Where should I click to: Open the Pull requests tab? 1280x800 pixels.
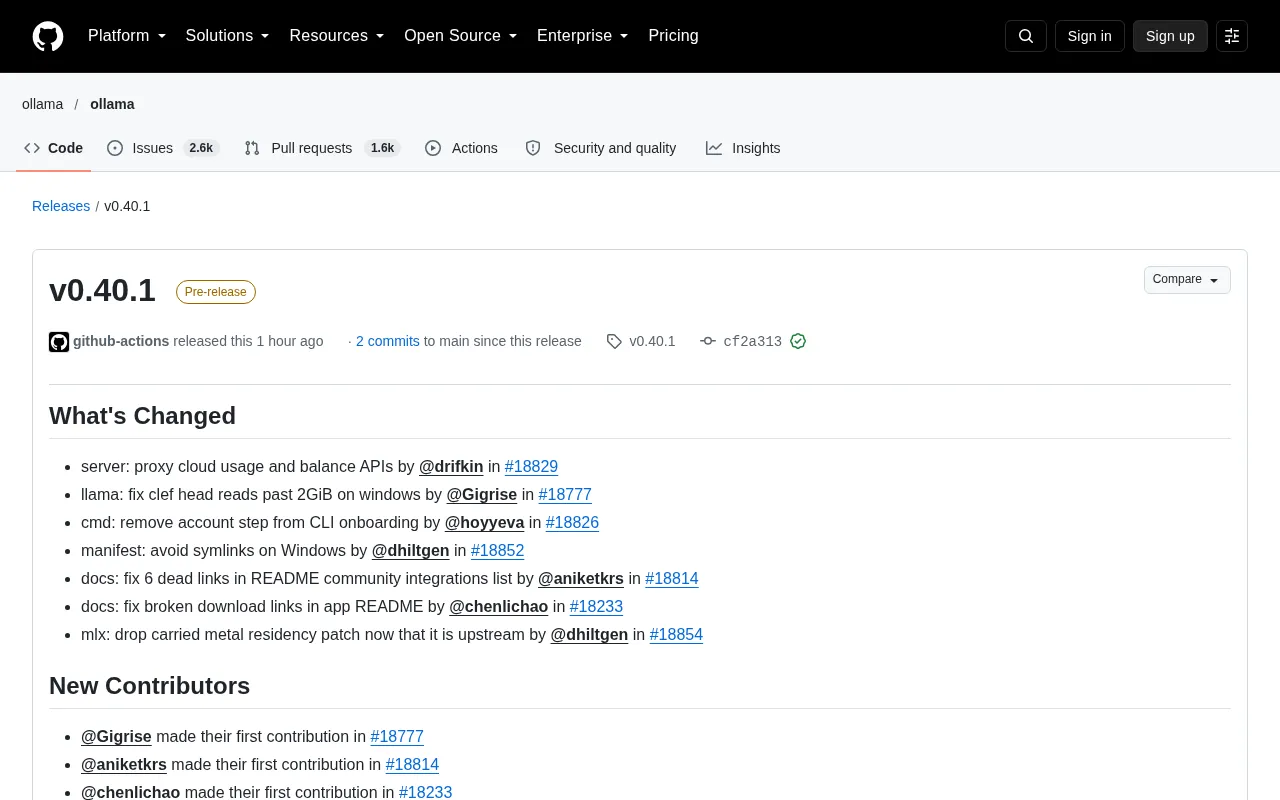coord(322,148)
